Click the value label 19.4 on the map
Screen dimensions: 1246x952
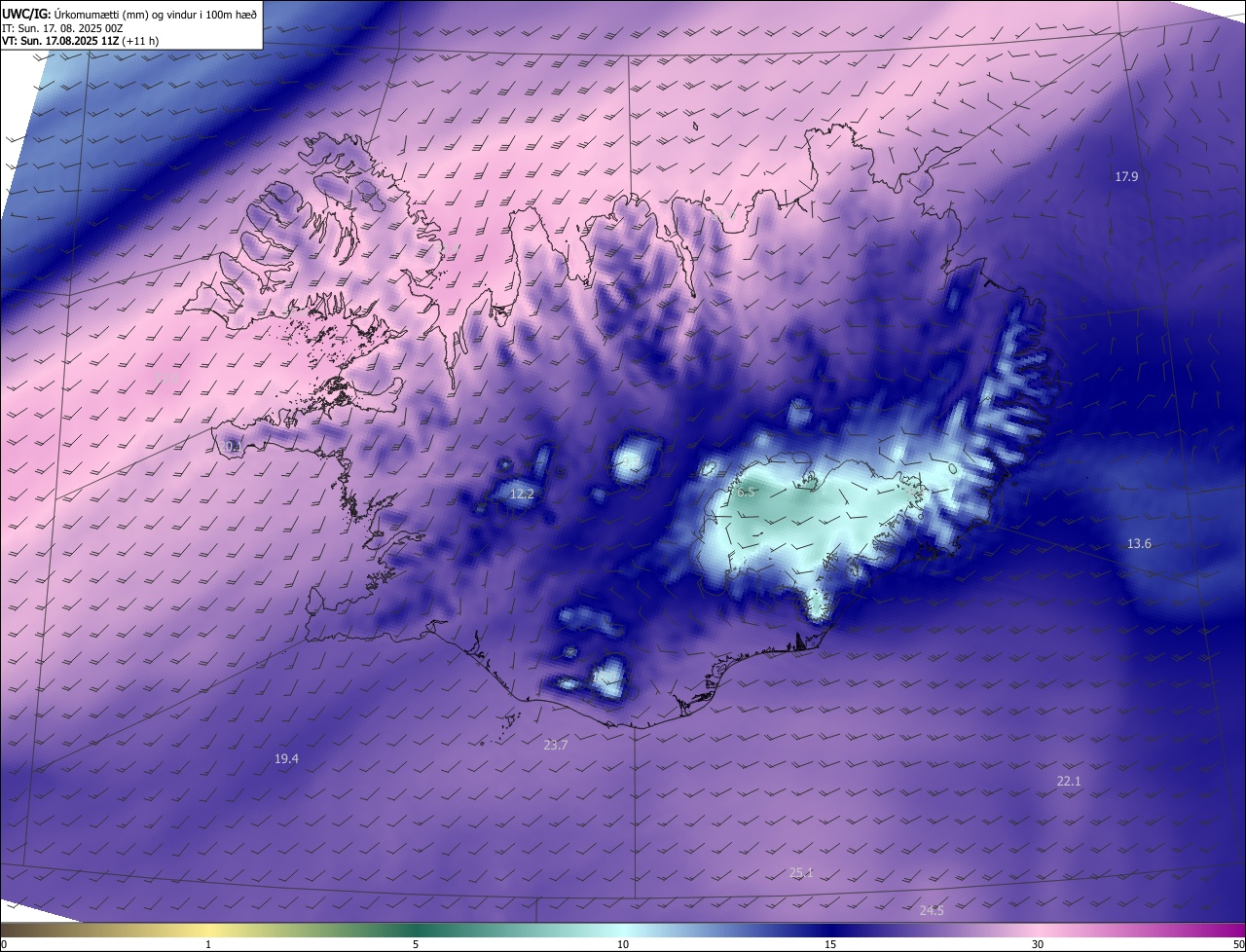(x=286, y=758)
